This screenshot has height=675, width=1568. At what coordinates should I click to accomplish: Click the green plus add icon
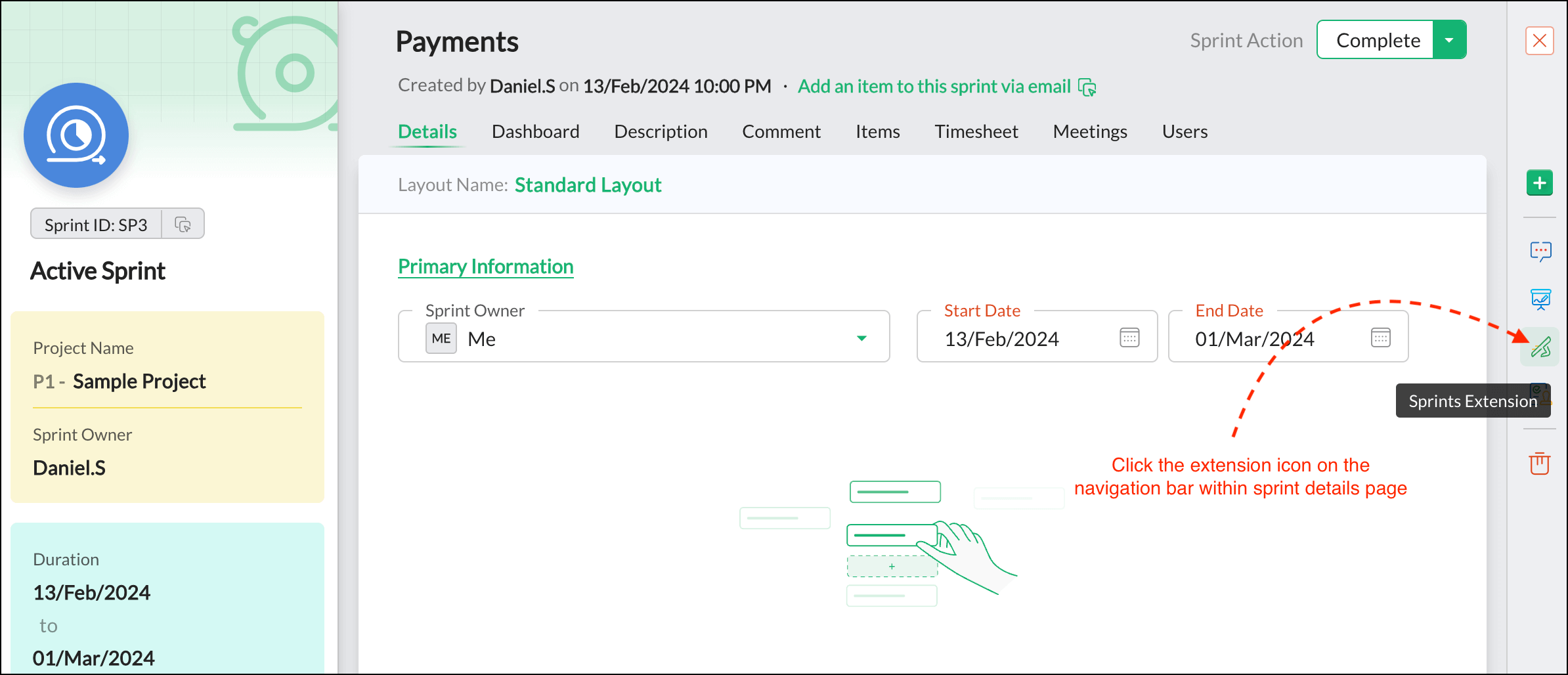pyautogui.click(x=1540, y=183)
